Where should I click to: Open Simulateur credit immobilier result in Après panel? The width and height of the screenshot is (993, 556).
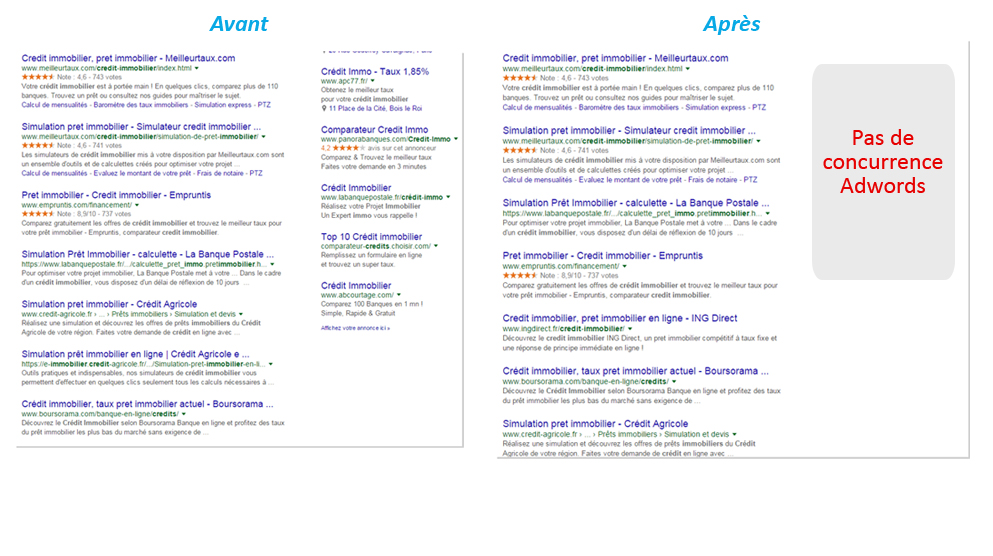pyautogui.click(x=629, y=130)
